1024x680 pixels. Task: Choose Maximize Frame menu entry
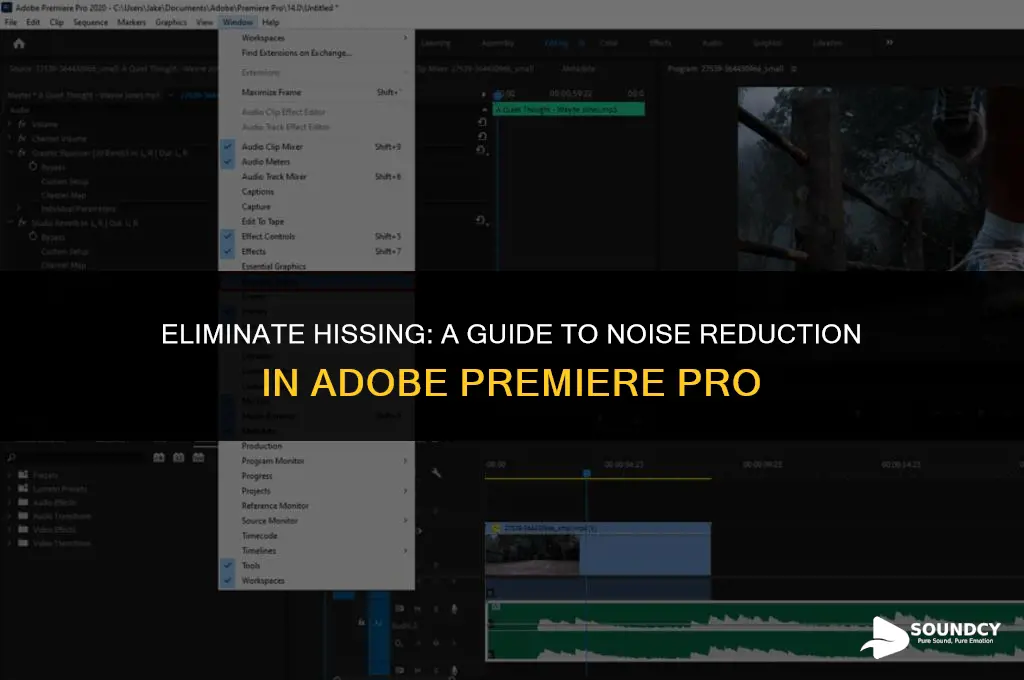point(317,92)
